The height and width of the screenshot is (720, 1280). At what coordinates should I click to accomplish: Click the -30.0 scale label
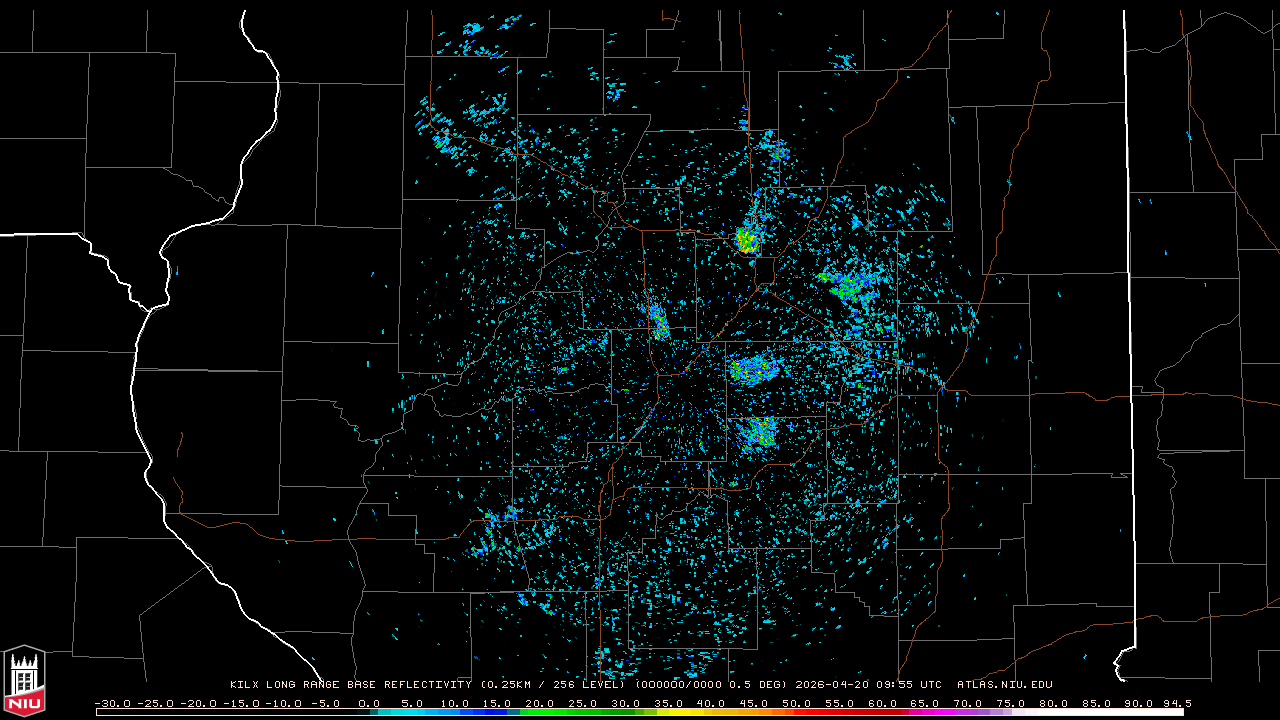click(x=113, y=703)
